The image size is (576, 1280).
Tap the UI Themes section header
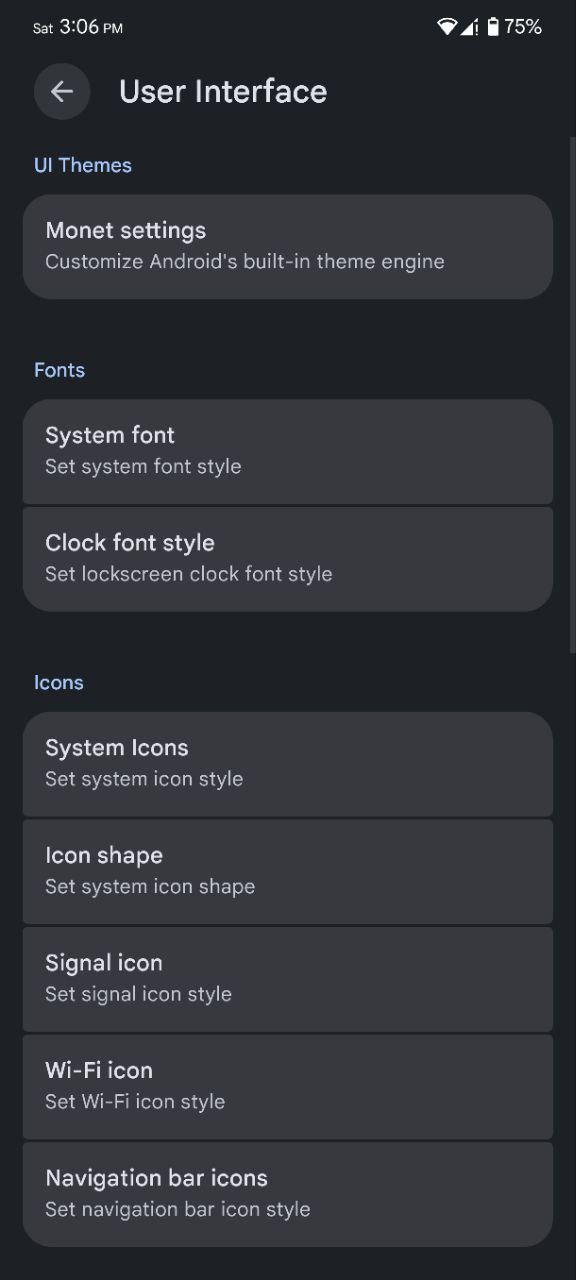point(83,165)
